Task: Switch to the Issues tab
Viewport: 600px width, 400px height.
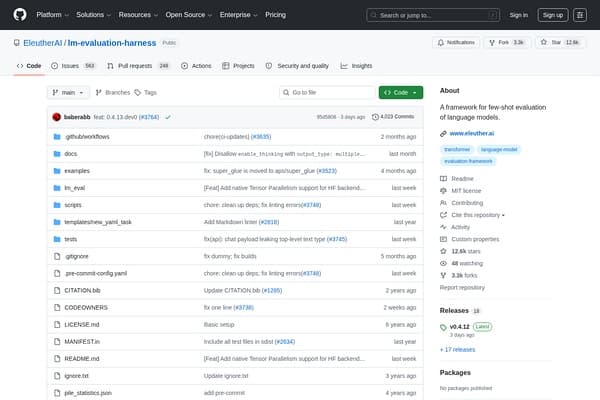Action: (x=73, y=66)
